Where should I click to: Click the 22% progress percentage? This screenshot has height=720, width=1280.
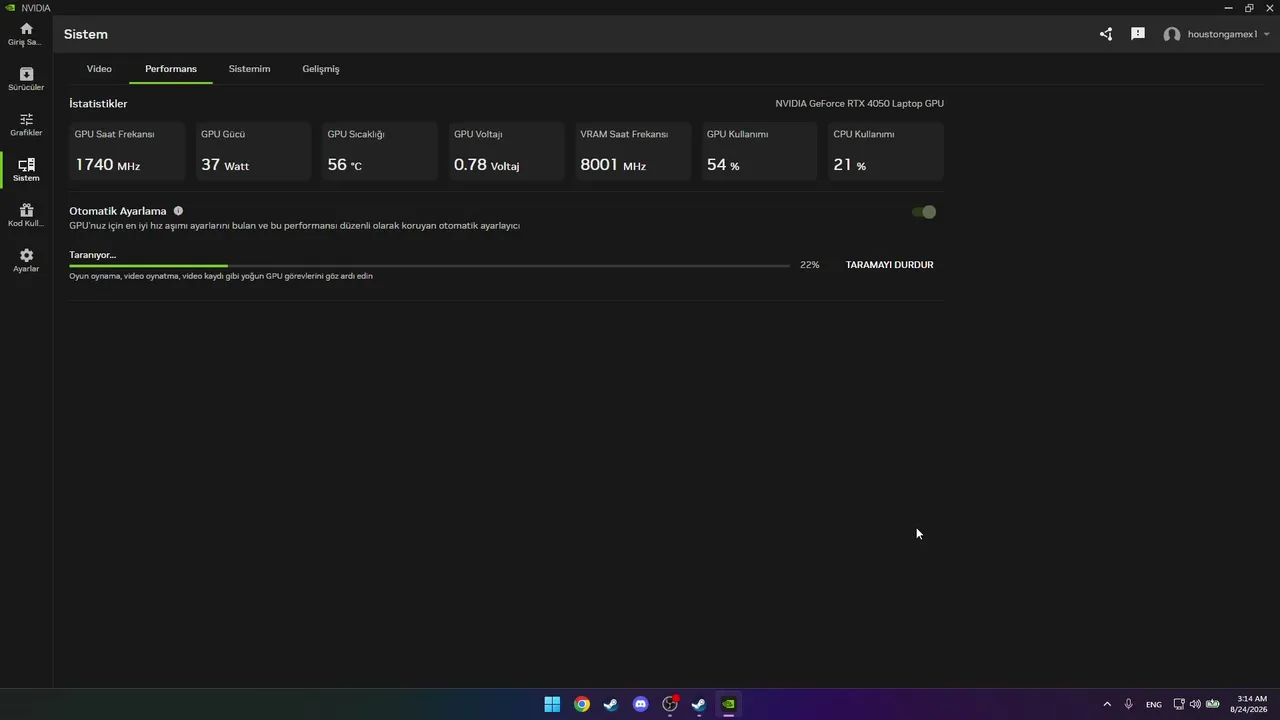810,265
